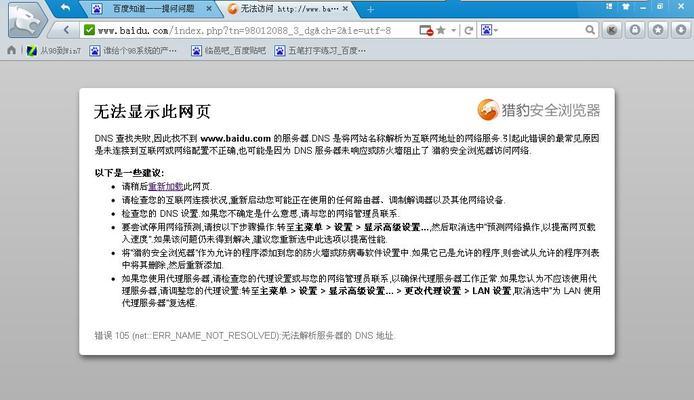Click the www.baidu.com address bar URL
694x400 pixels.
[244, 30]
